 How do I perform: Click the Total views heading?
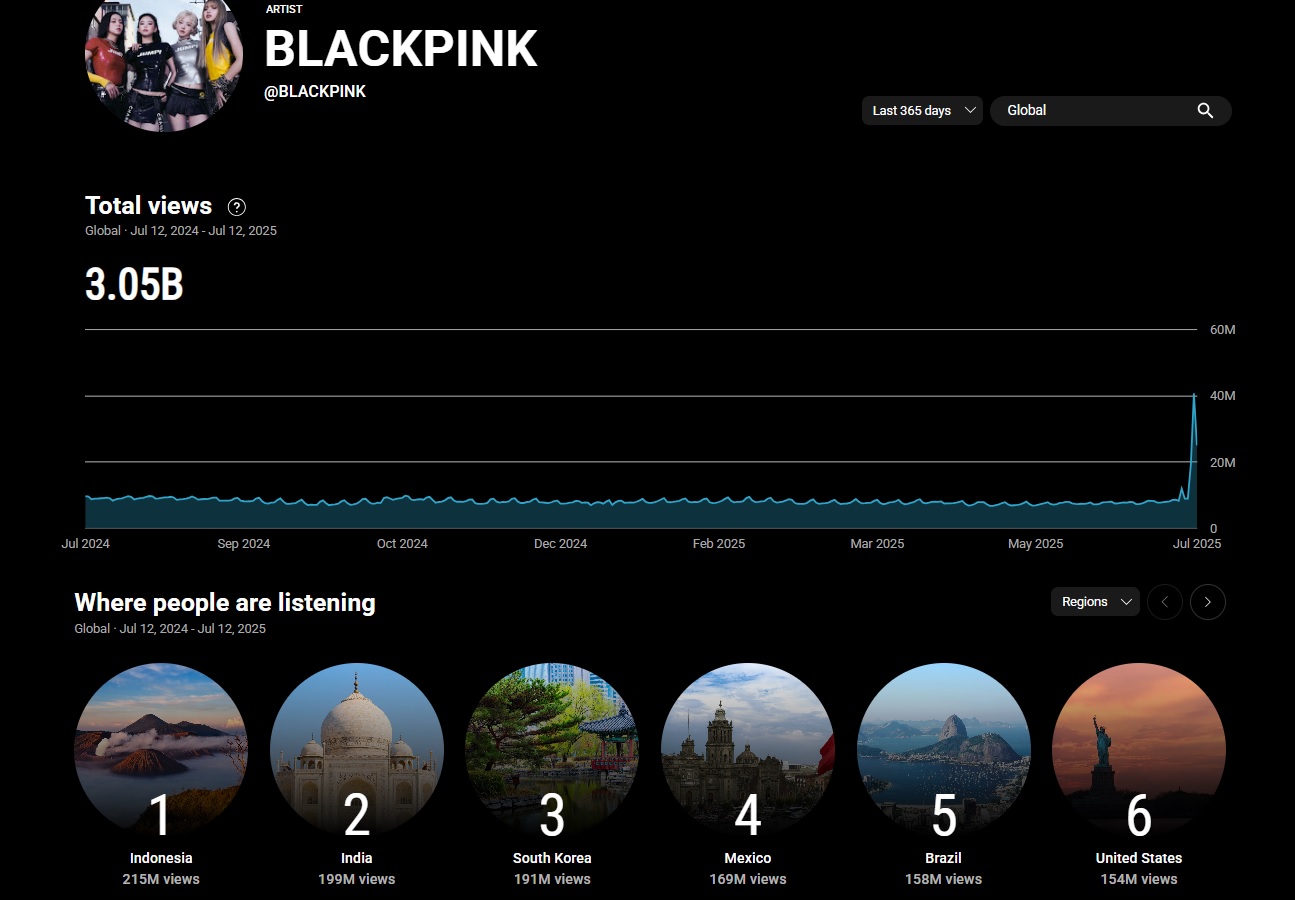(x=149, y=206)
